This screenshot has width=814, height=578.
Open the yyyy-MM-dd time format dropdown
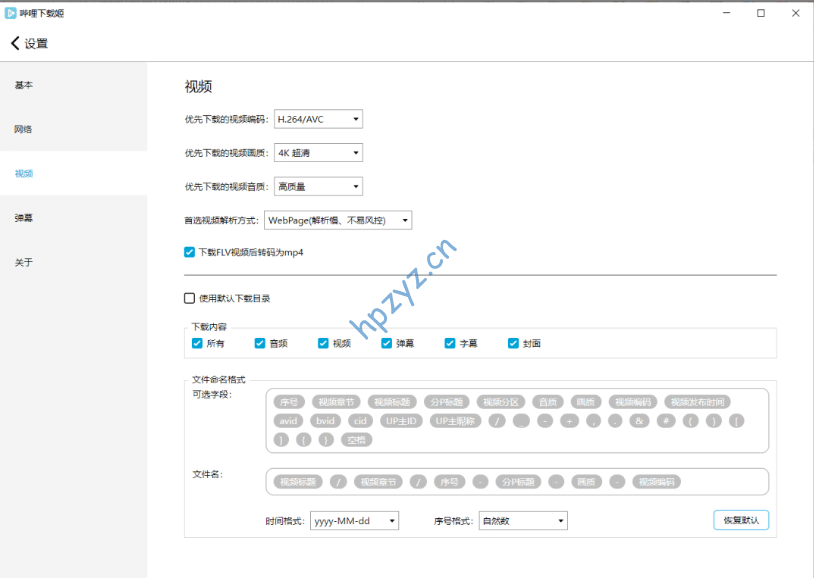(x=354, y=520)
